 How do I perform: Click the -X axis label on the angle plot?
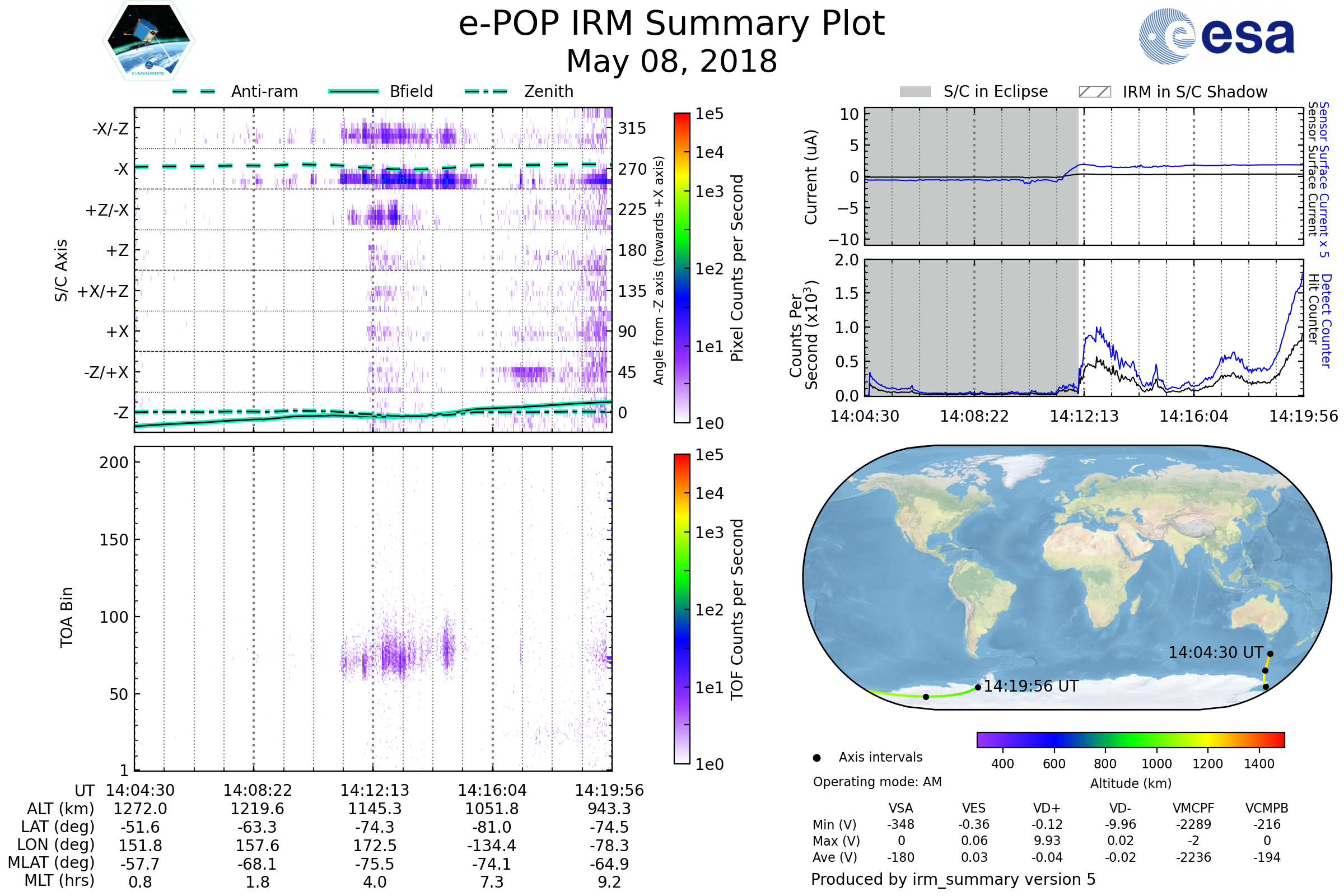click(120, 169)
